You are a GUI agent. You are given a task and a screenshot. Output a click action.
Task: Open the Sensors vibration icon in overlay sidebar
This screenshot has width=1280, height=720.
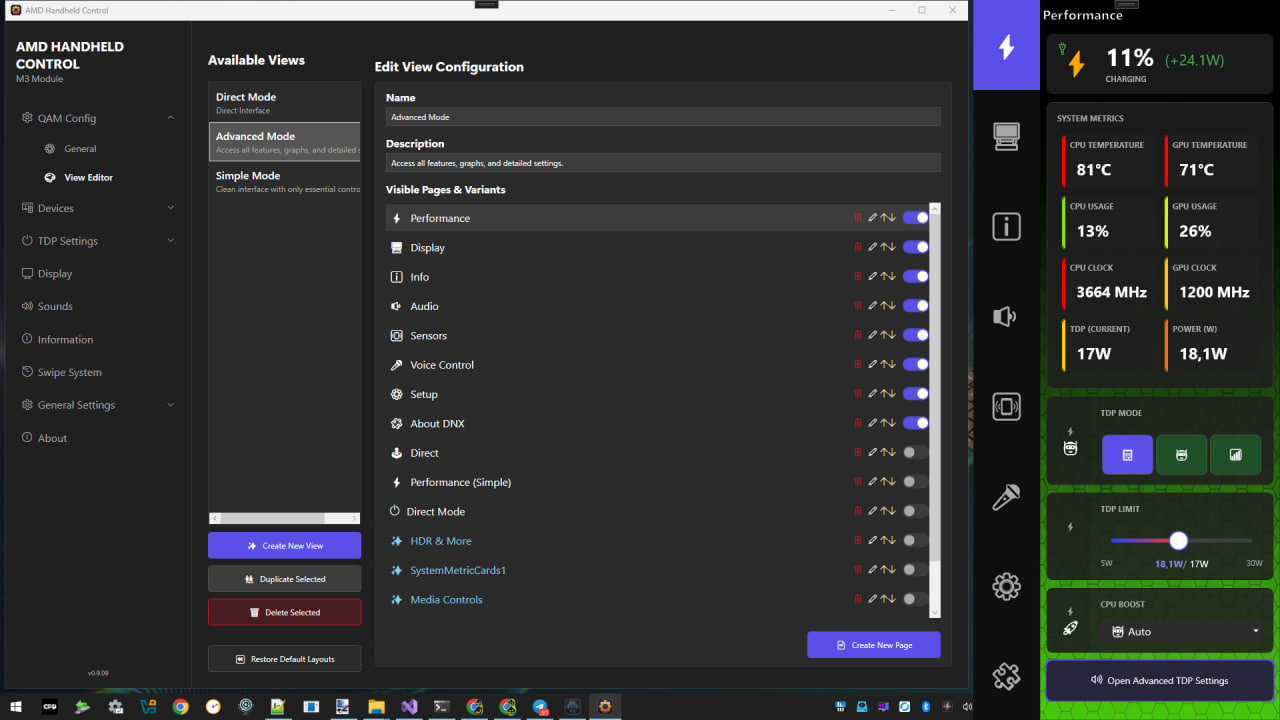[x=1006, y=406]
